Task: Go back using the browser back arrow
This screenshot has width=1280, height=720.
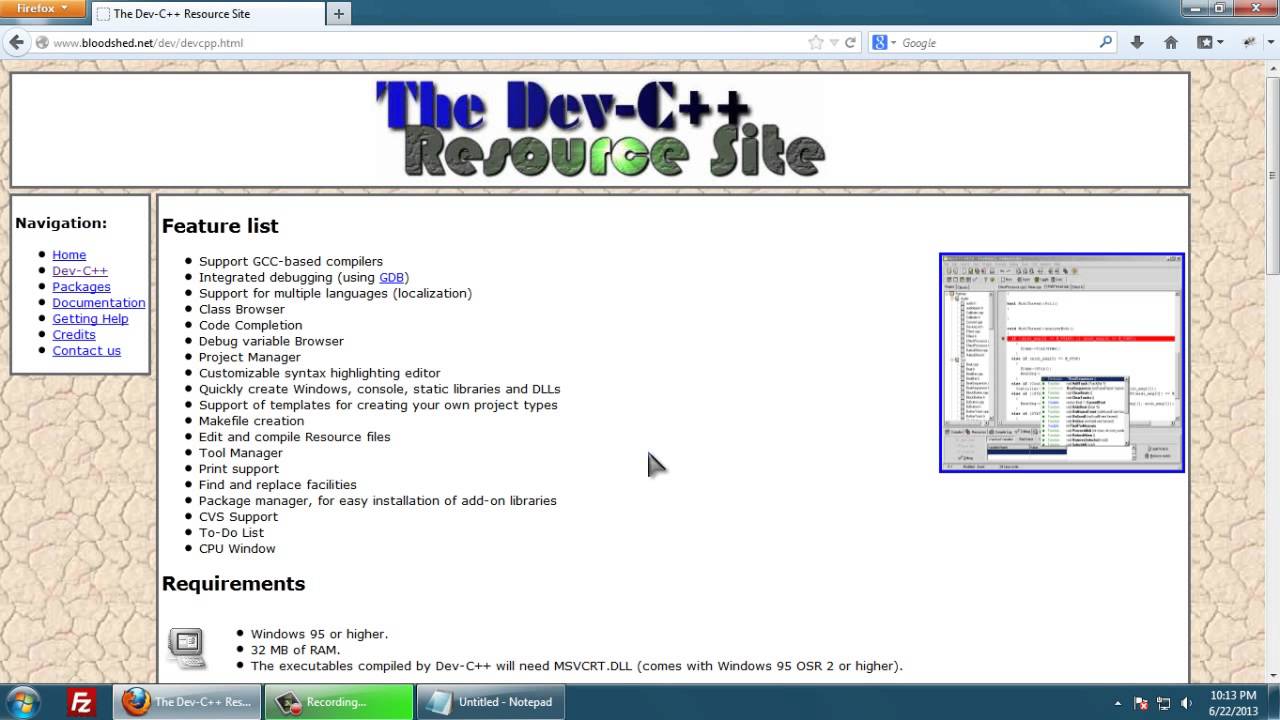Action: [16, 42]
